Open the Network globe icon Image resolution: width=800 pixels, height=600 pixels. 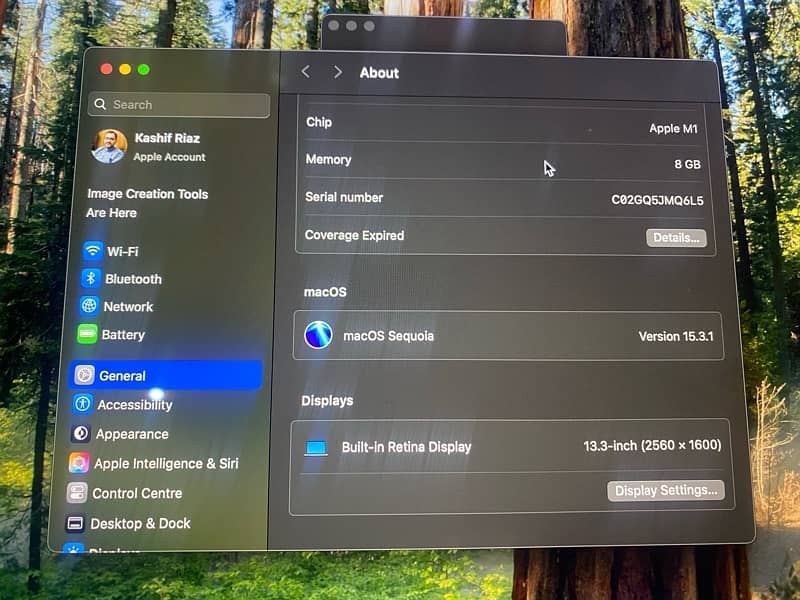tap(89, 306)
